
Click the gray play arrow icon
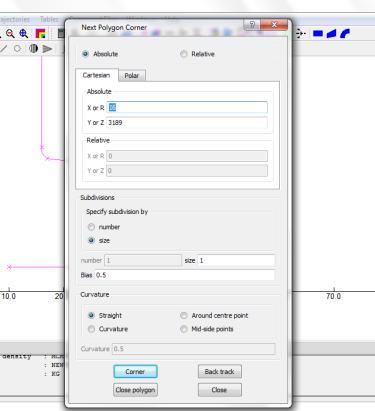click(47, 49)
